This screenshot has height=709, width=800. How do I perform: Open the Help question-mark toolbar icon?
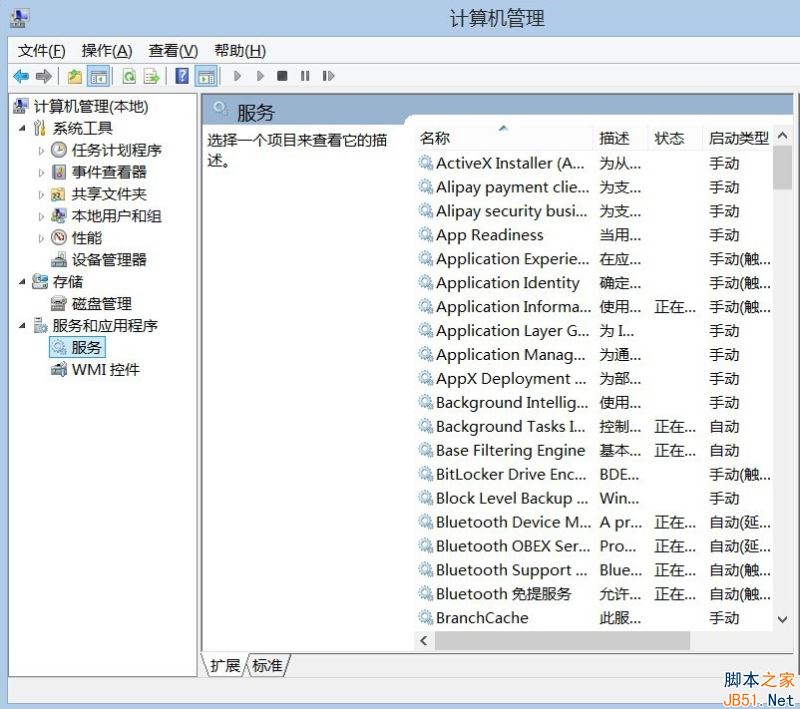[182, 76]
